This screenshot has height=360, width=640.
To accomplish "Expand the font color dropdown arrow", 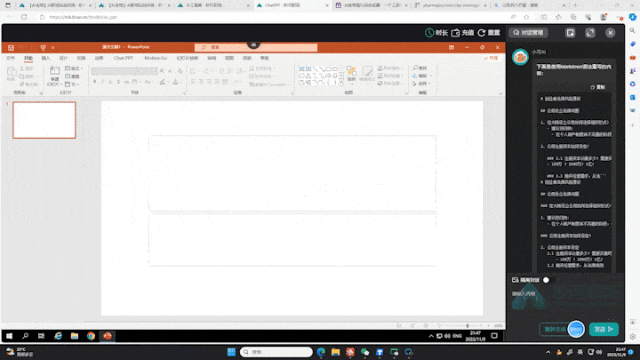I will pyautogui.click(x=180, y=82).
